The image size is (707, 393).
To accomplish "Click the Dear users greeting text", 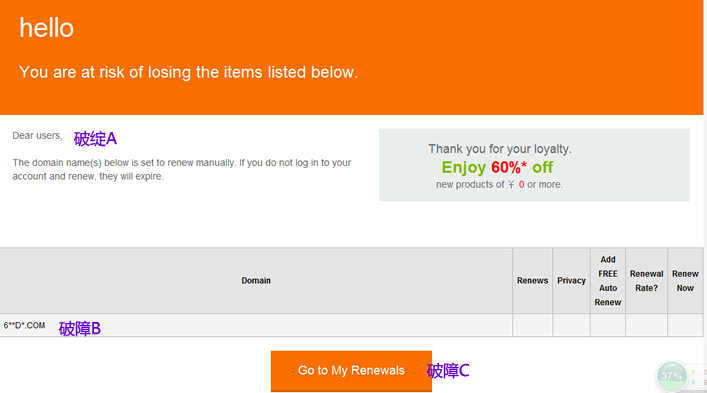I will [x=37, y=136].
